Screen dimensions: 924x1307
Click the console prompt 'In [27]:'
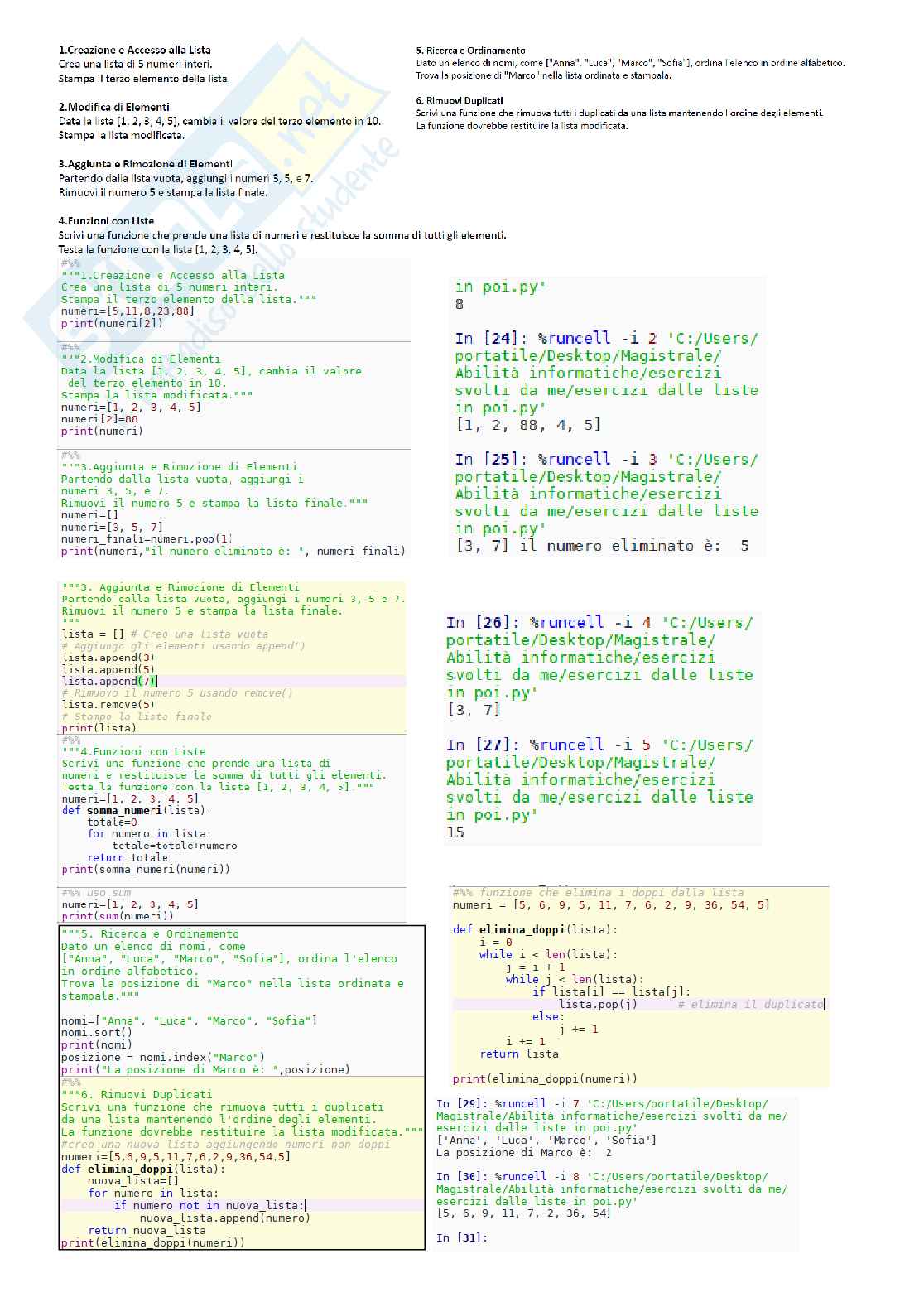tap(484, 745)
